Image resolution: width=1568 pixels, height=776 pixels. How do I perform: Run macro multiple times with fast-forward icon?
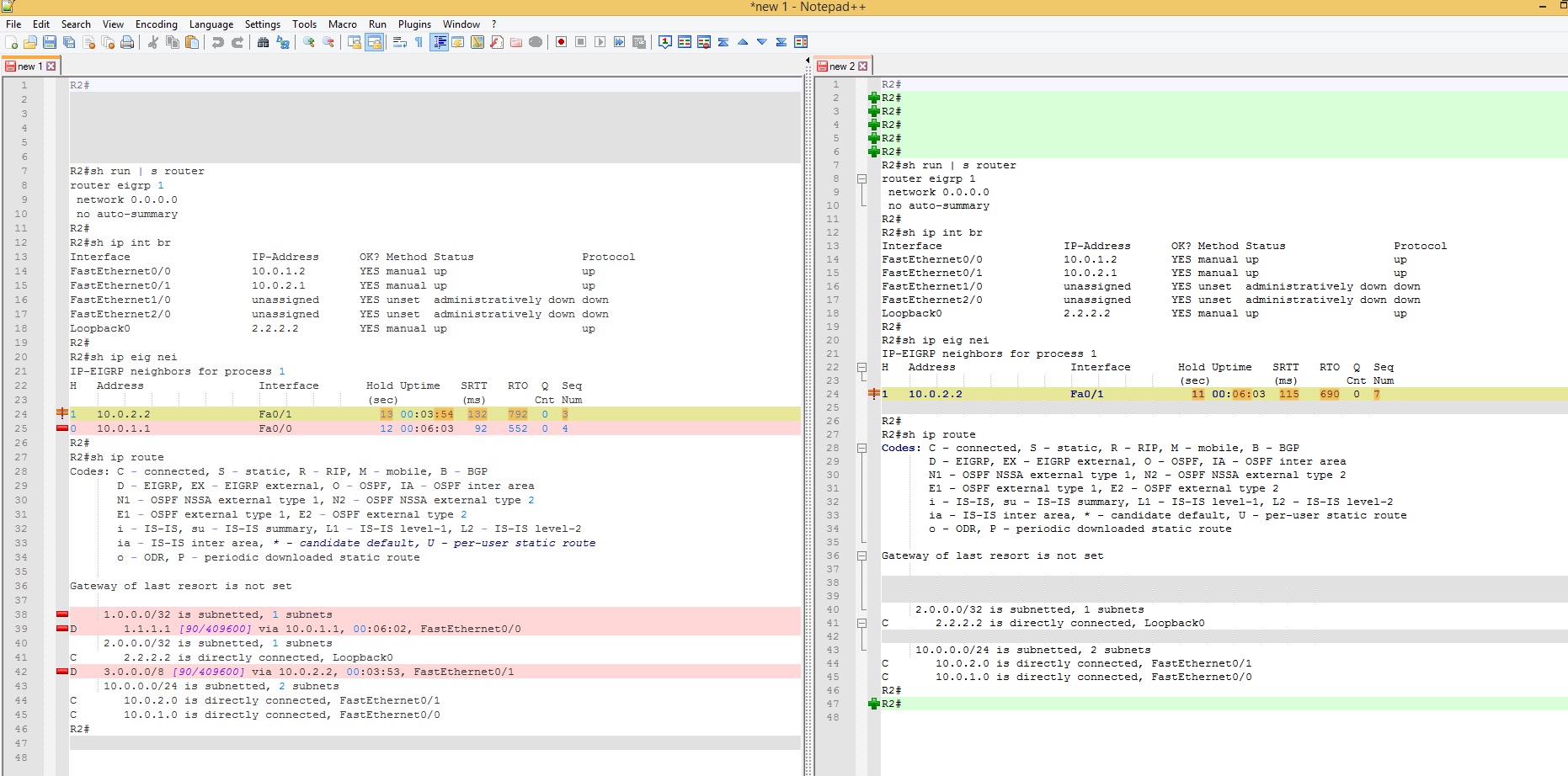tap(620, 42)
